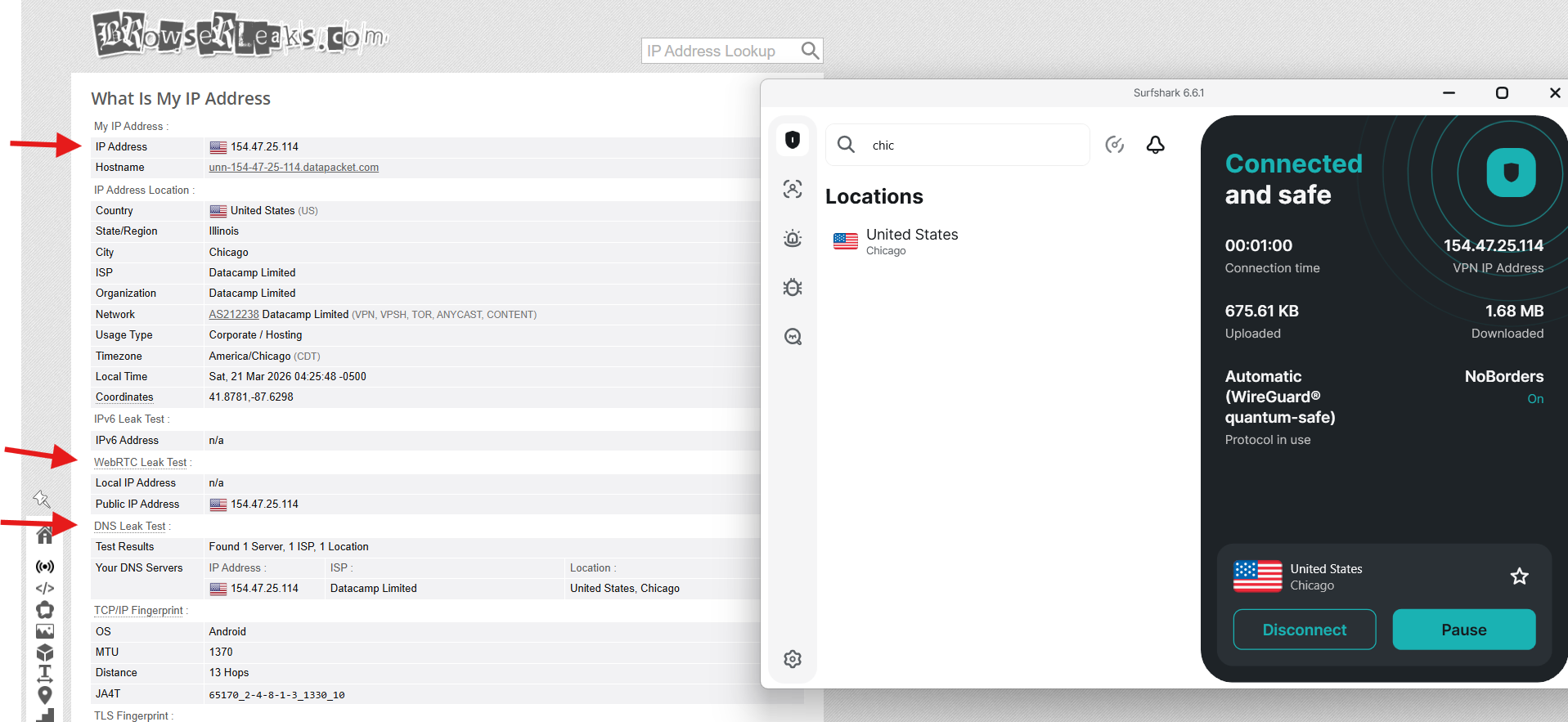This screenshot has width=1568, height=722.
Task: Open the datapacket.com hostname link
Action: [294, 168]
